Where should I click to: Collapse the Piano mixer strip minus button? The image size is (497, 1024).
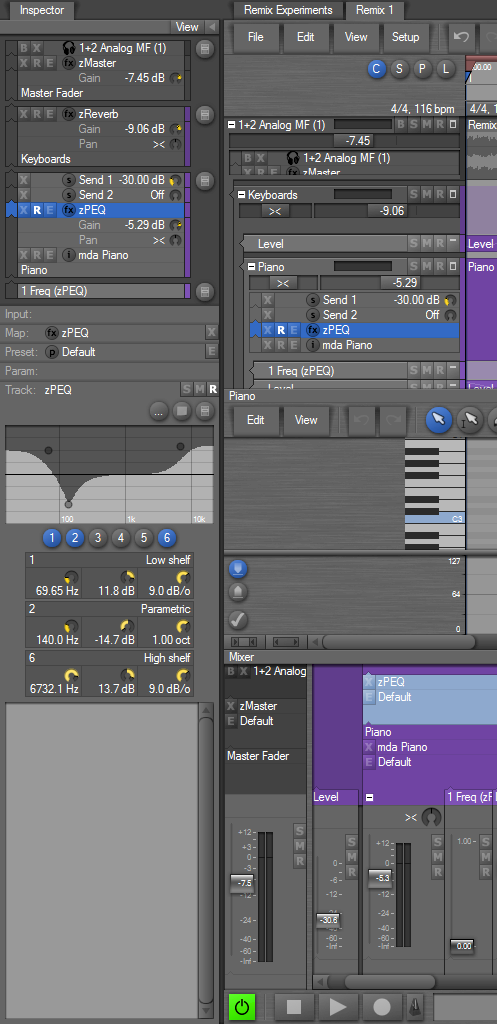pyautogui.click(x=370, y=797)
